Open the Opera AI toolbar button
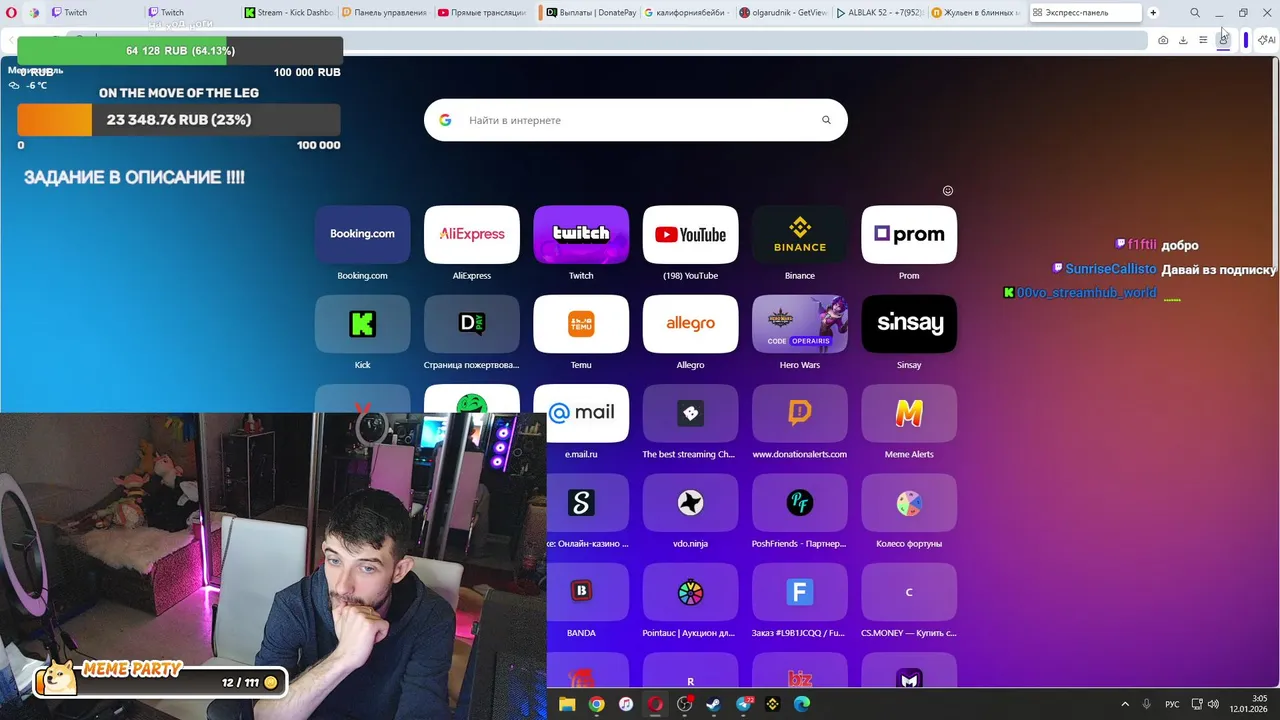Viewport: 1280px width, 720px height. [x=1267, y=40]
